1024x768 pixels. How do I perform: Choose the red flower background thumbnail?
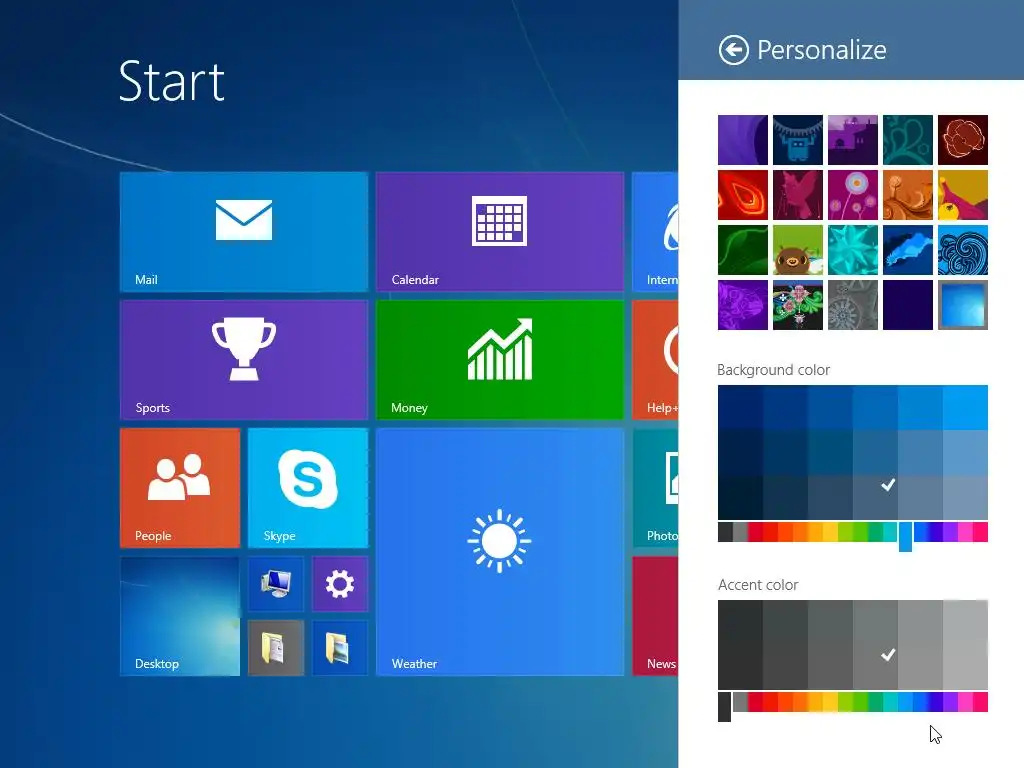pos(963,140)
